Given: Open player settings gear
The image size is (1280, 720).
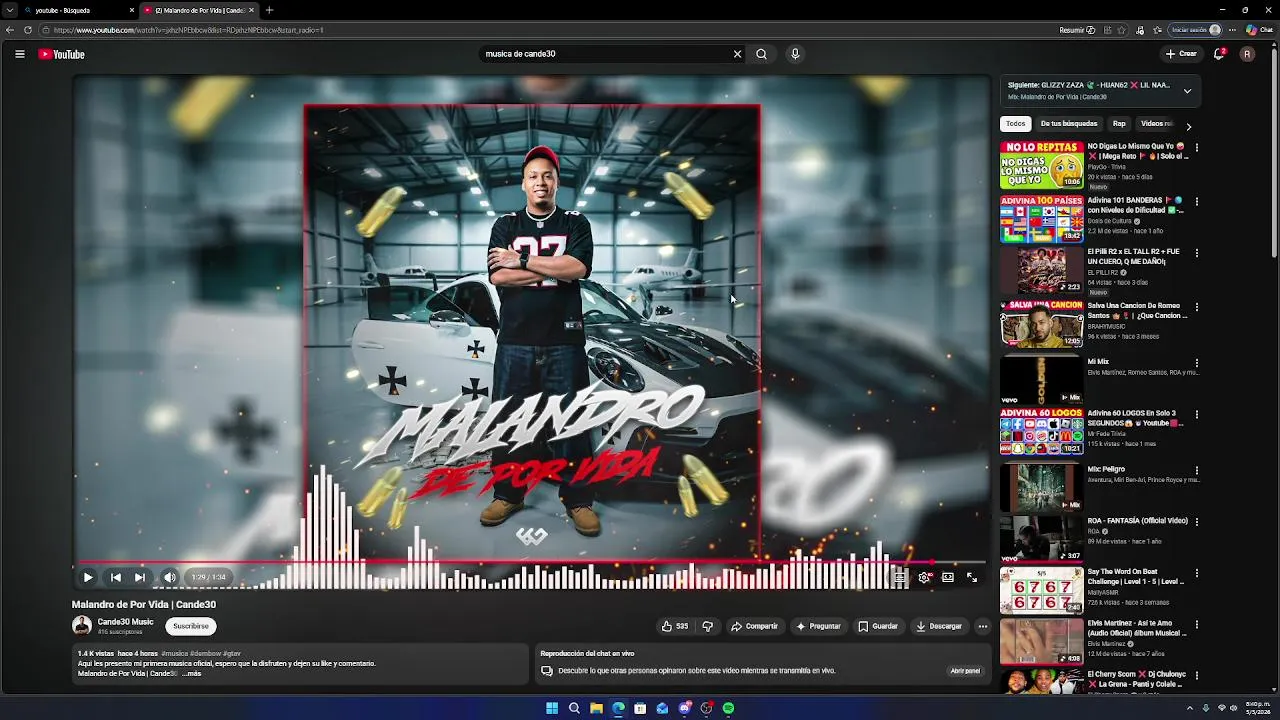Looking at the screenshot, I should [924, 577].
